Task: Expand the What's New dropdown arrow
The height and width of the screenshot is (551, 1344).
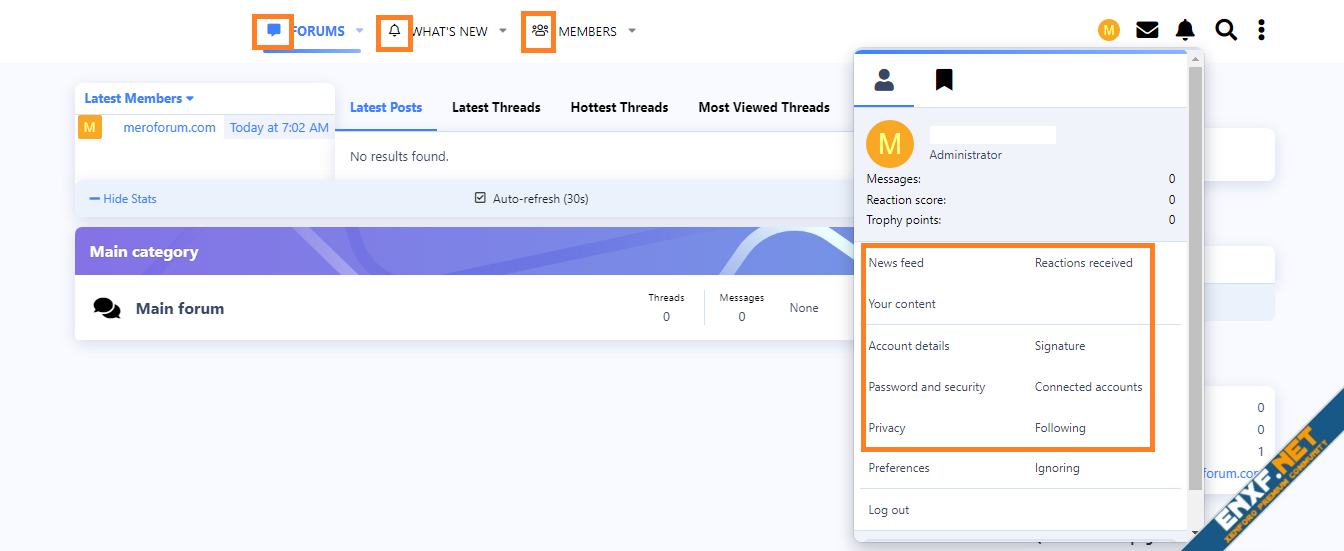Action: coord(503,31)
